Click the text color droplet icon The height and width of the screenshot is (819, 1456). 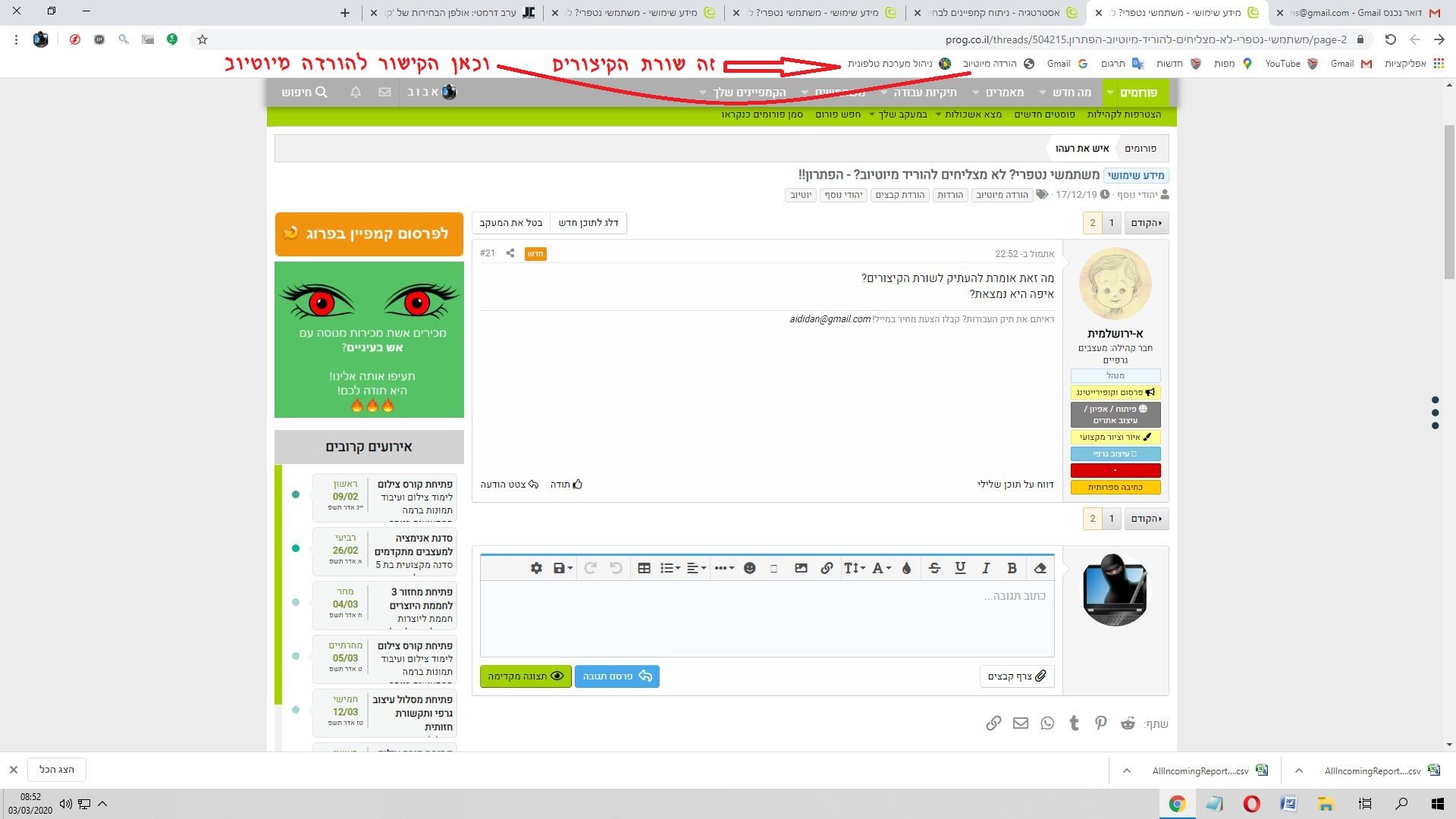click(x=906, y=568)
